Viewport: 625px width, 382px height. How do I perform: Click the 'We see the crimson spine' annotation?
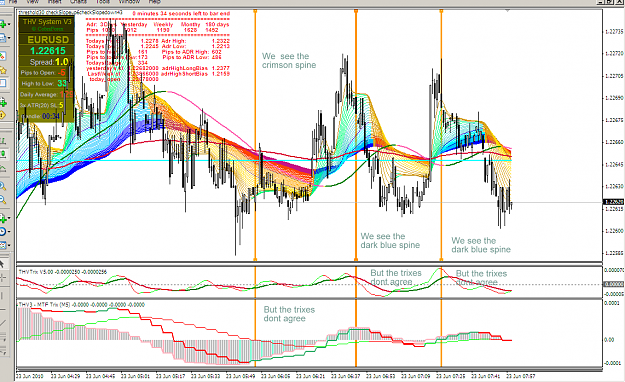coord(289,61)
